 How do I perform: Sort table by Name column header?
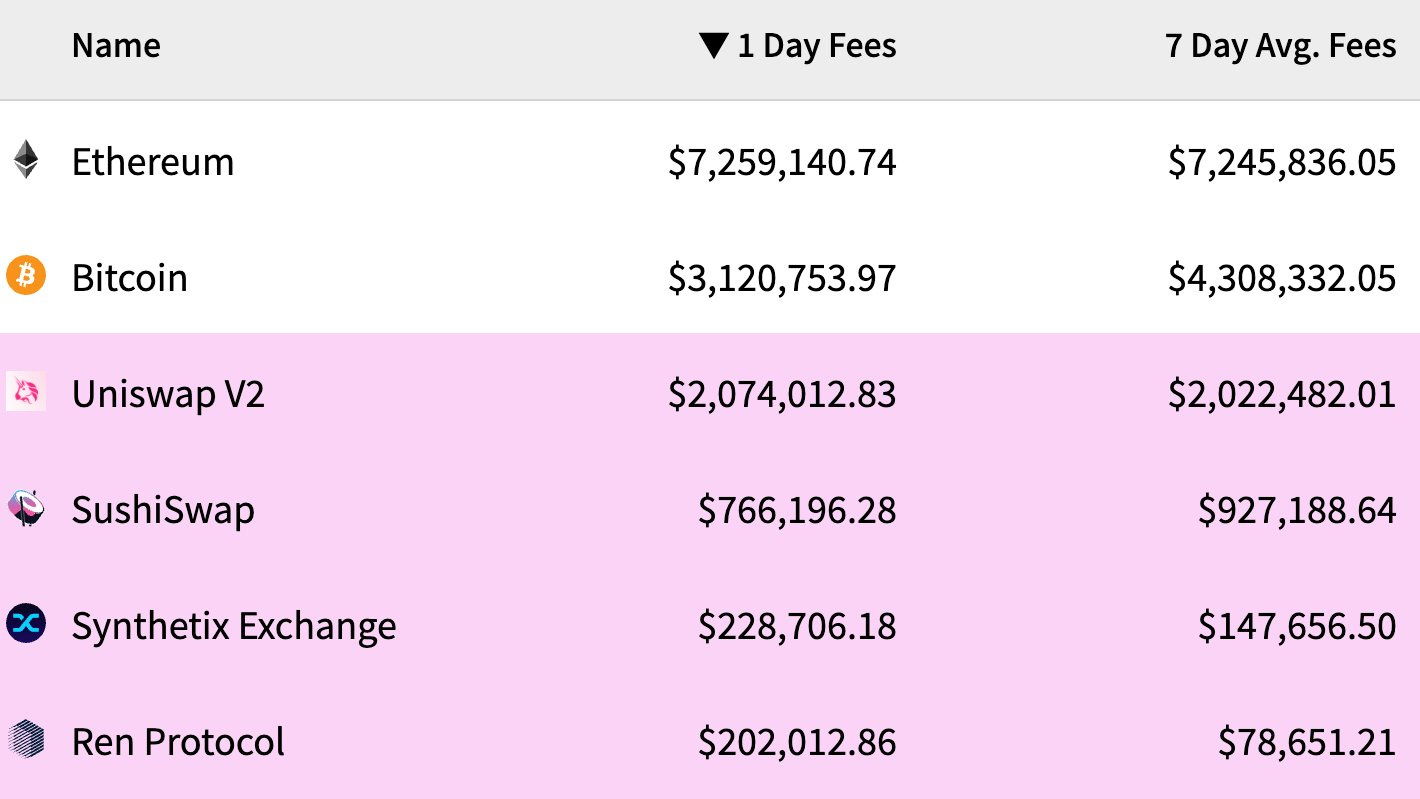point(116,46)
